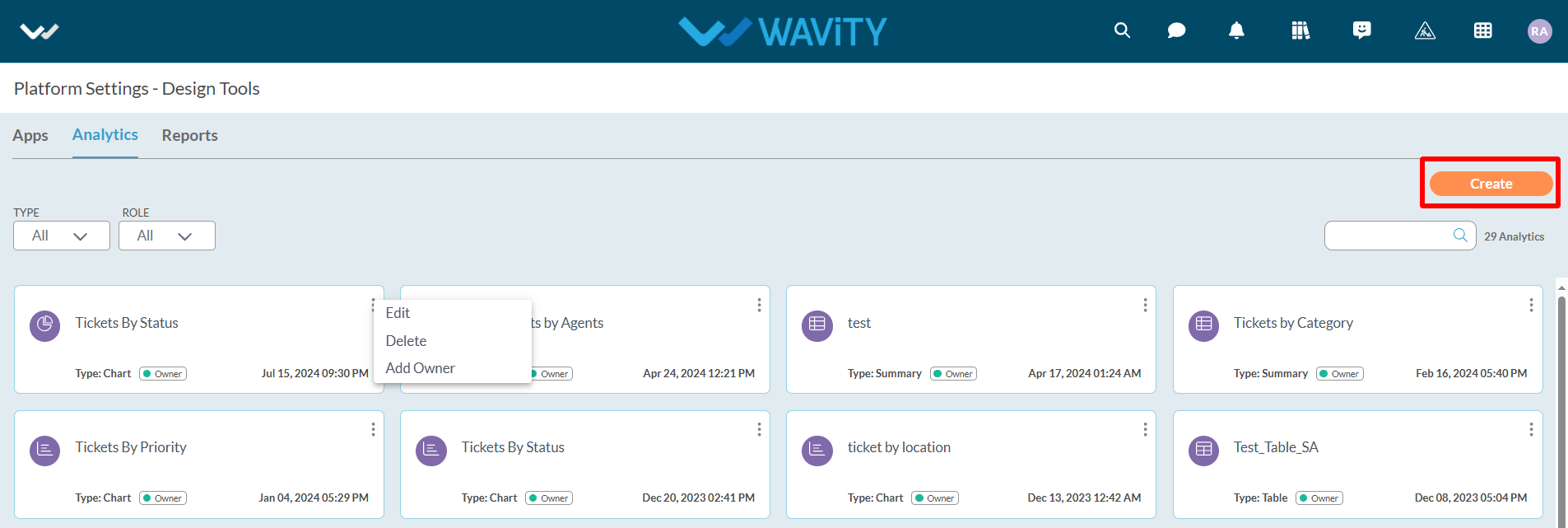Click "Platform Settings - Design Tools" heading
This screenshot has width=1568, height=528.
[x=137, y=88]
